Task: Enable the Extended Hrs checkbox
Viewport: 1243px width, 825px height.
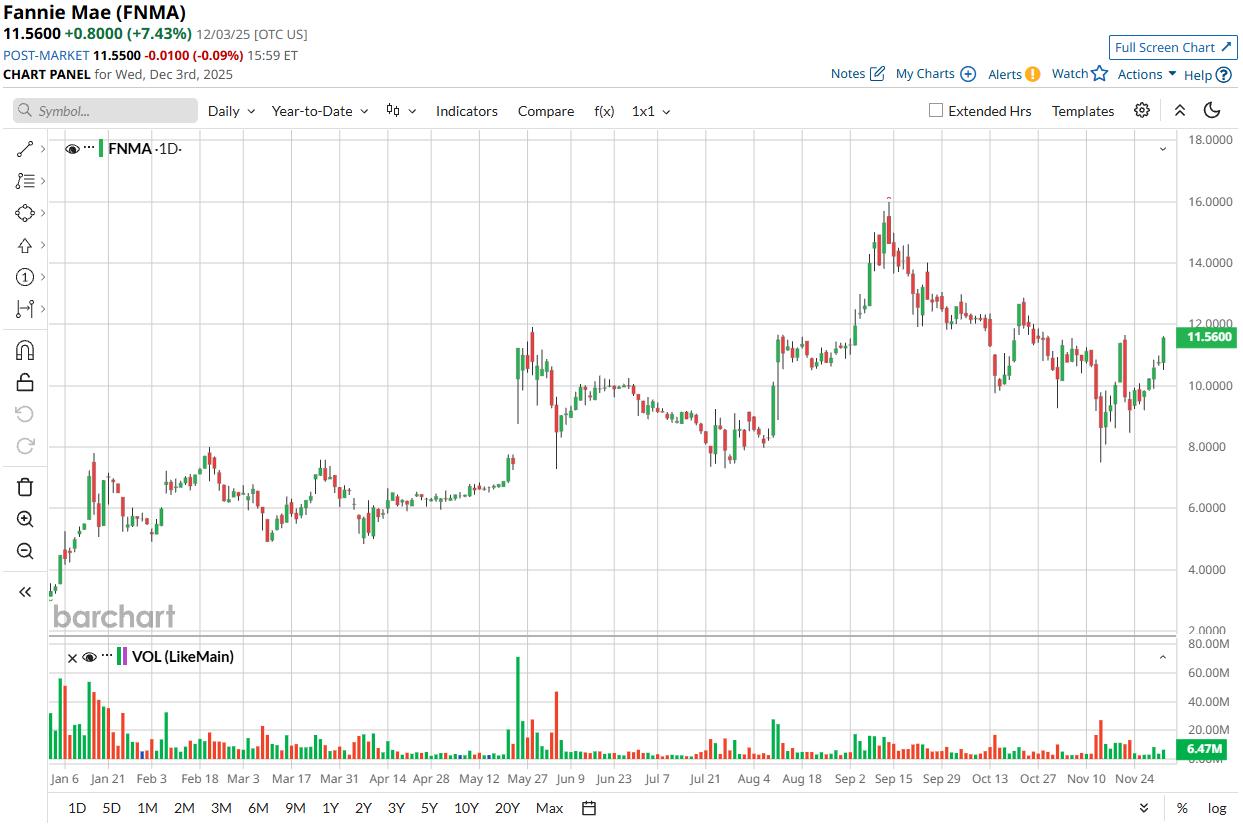Action: point(936,111)
